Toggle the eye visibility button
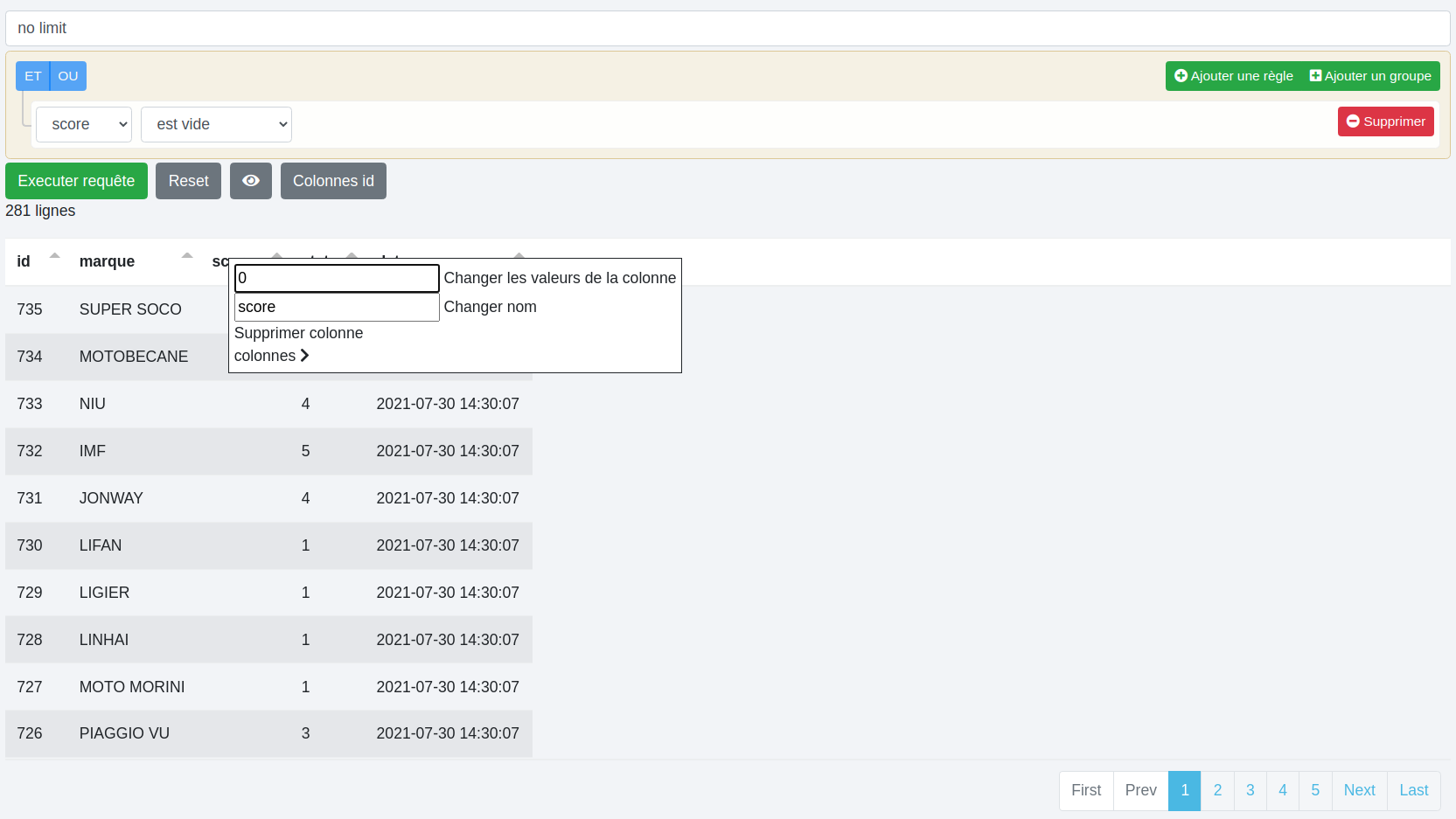This screenshot has height=819, width=1456. point(250,181)
